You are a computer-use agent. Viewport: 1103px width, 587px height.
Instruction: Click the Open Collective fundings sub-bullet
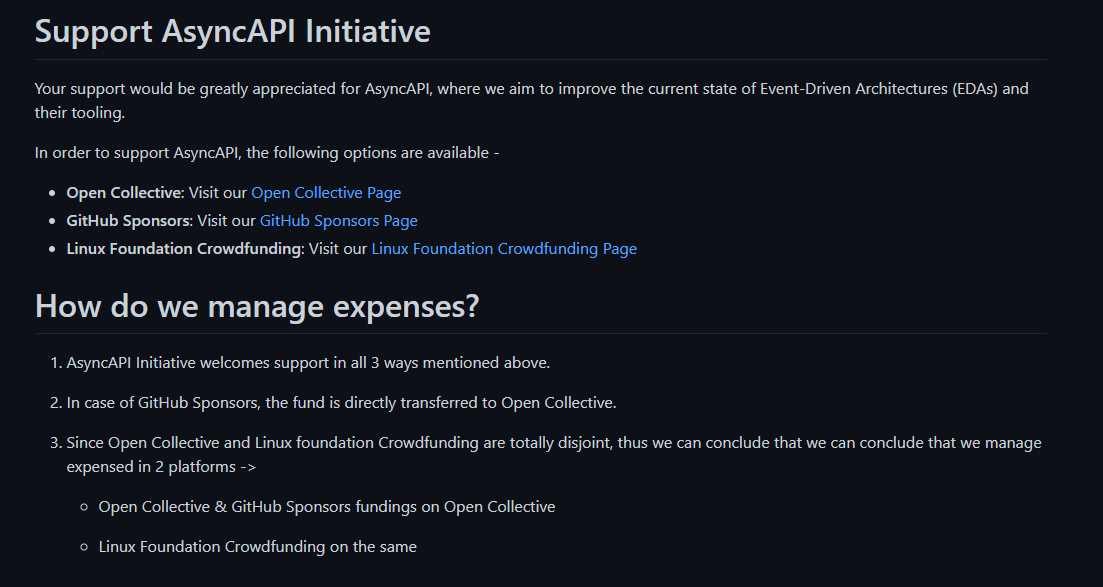coord(325,506)
